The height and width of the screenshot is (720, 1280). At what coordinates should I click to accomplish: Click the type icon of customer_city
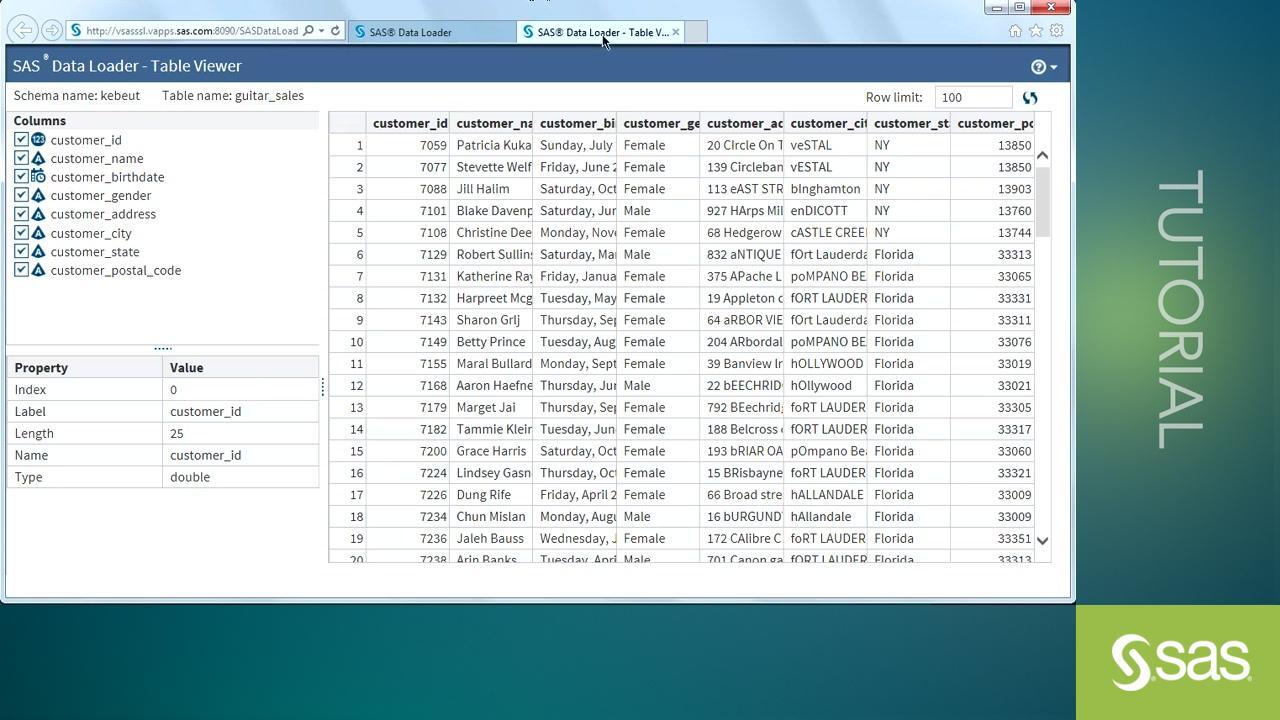point(38,233)
